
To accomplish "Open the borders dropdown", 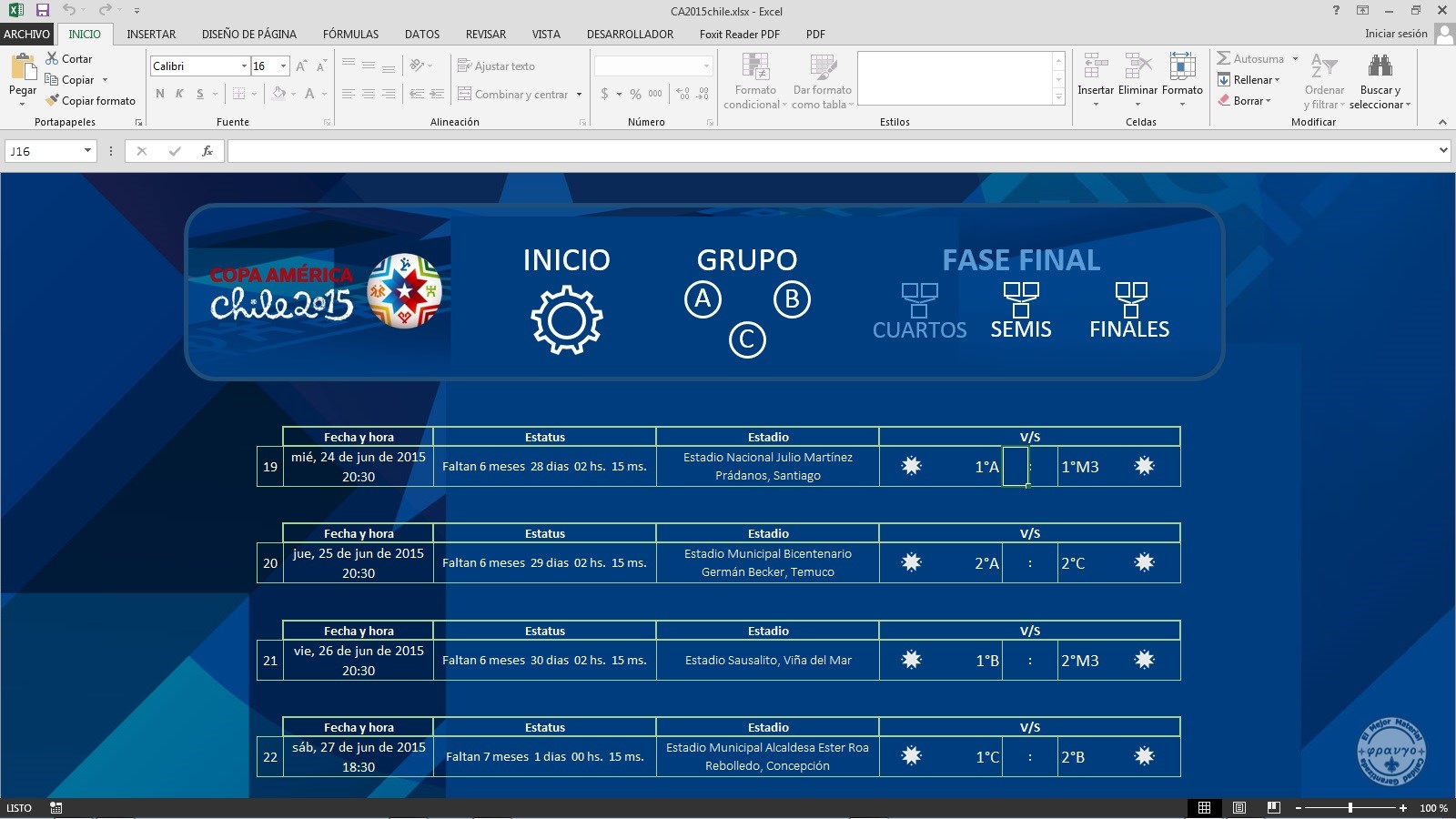I will [x=254, y=94].
